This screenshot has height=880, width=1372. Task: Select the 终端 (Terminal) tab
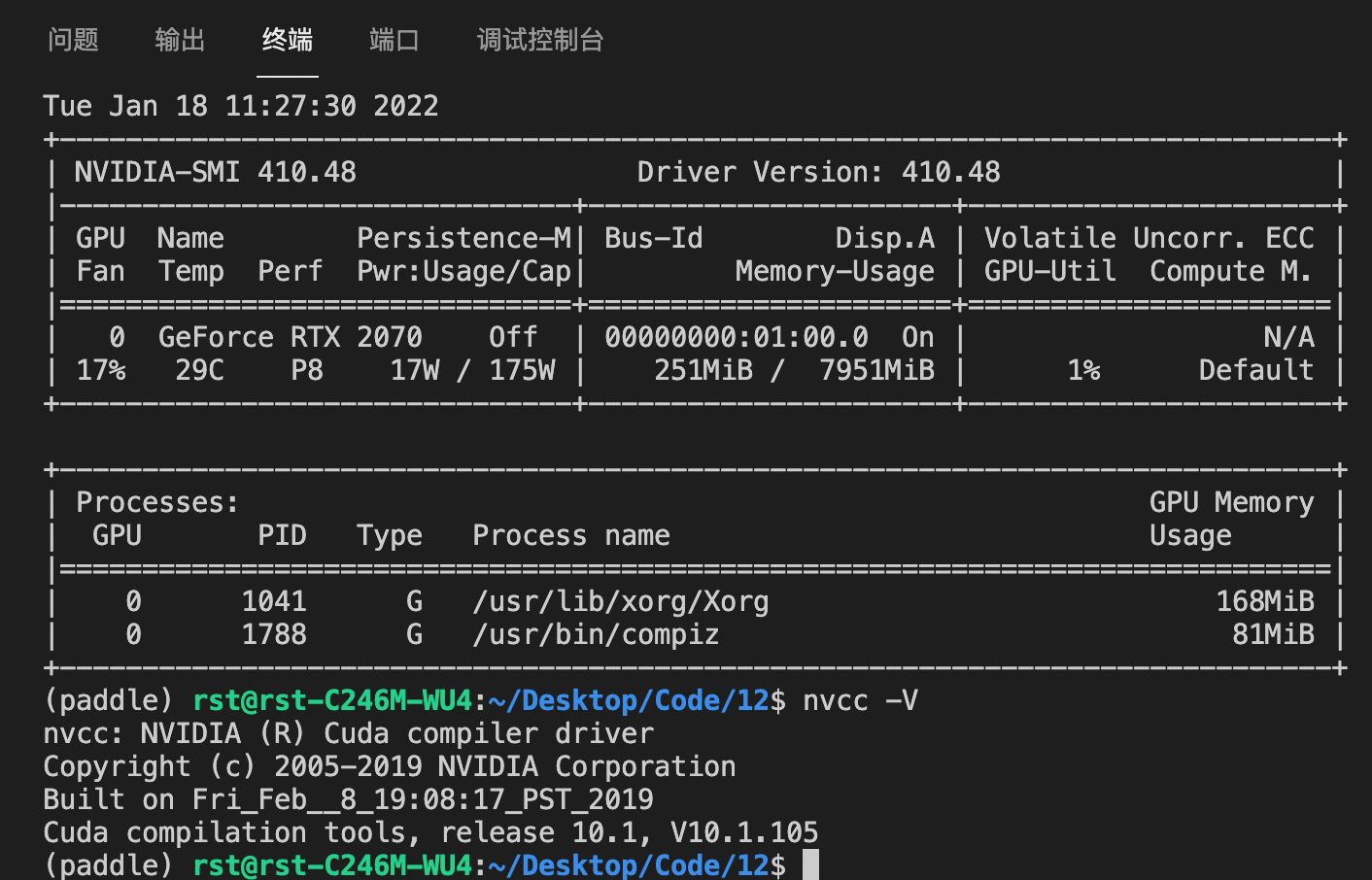tap(287, 40)
